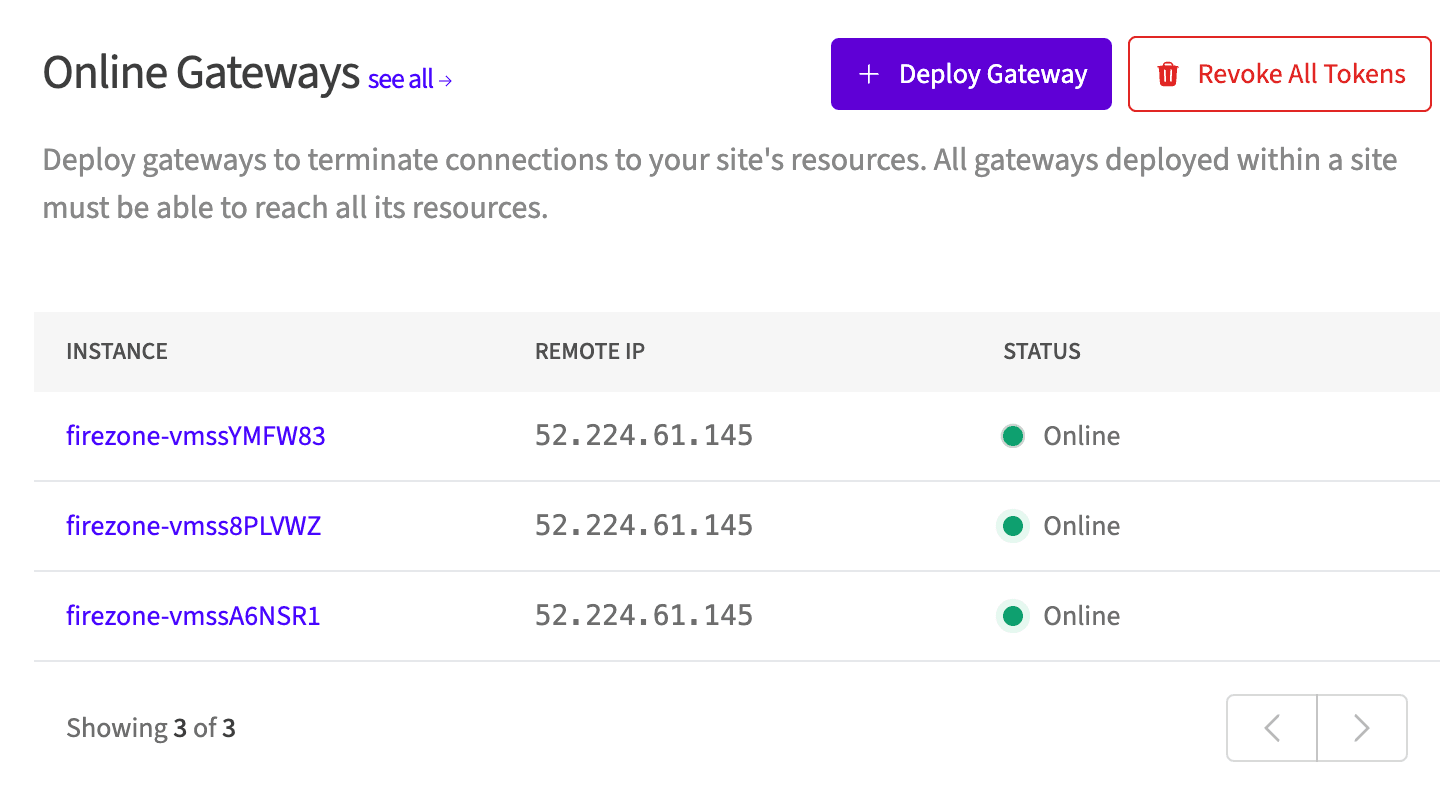Click the STATUS column header
Screen dimensions: 1456x798
pyautogui.click(x=1041, y=351)
